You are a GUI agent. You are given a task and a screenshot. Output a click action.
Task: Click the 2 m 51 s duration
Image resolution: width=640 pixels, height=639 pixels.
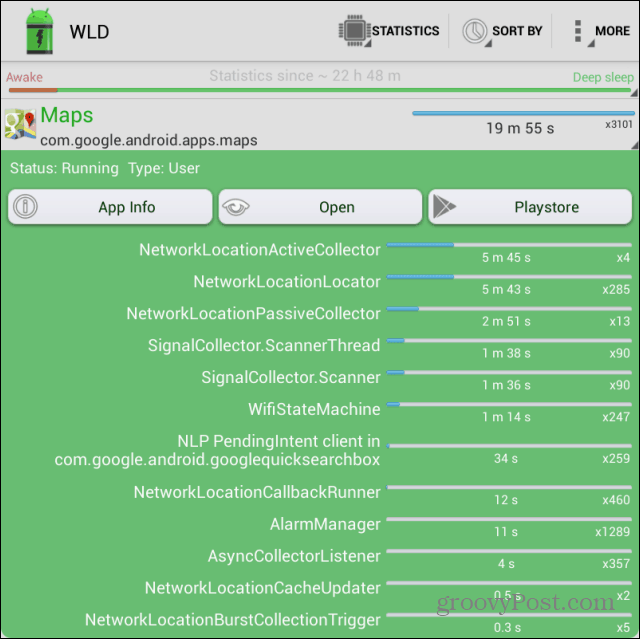(506, 321)
